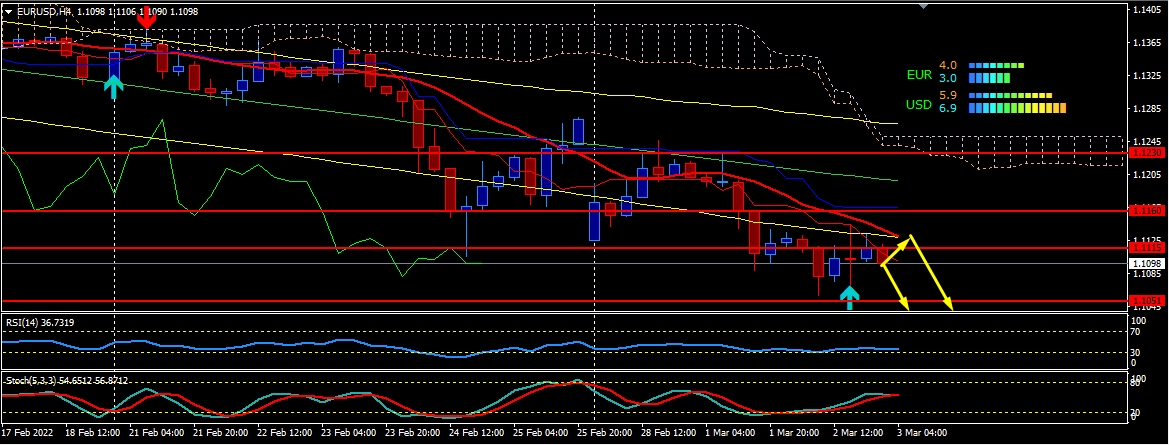
Task: Click the EUR currency strength label
Action: click(919, 74)
